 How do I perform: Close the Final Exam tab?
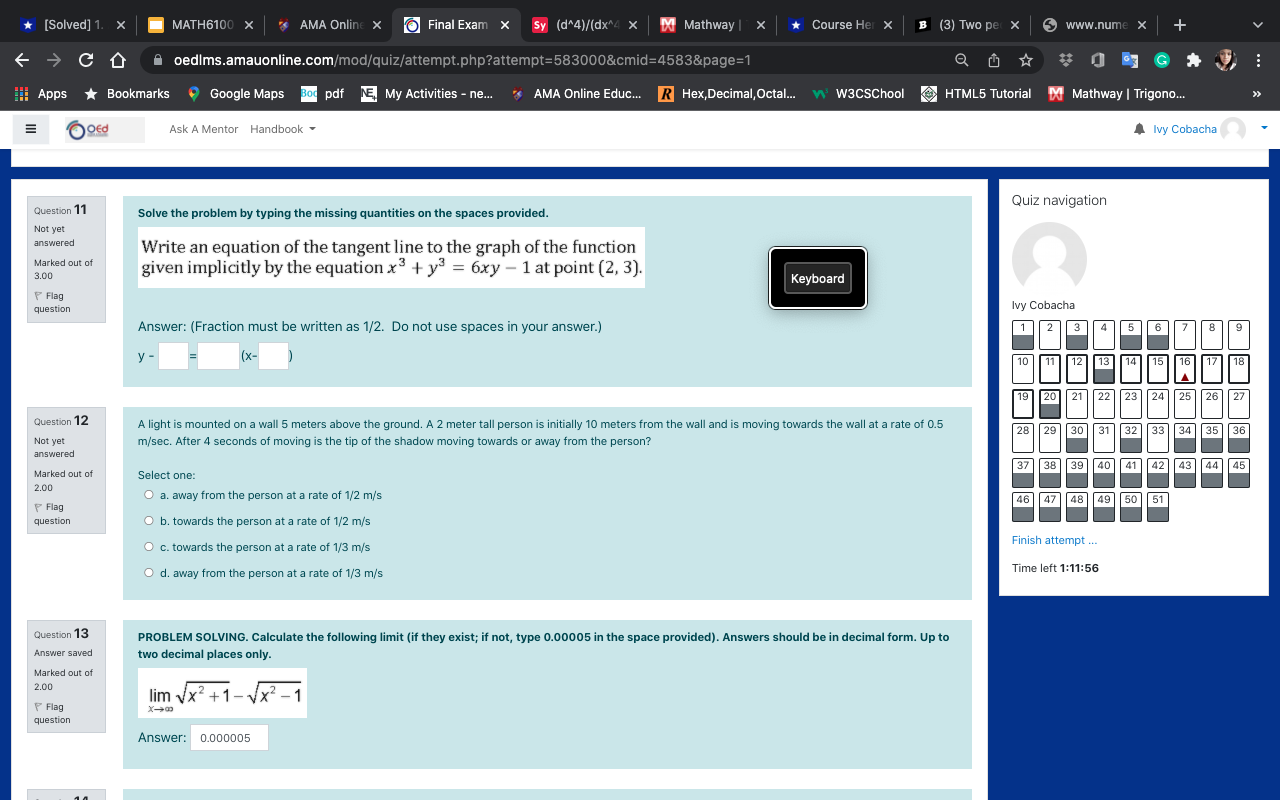coord(504,25)
